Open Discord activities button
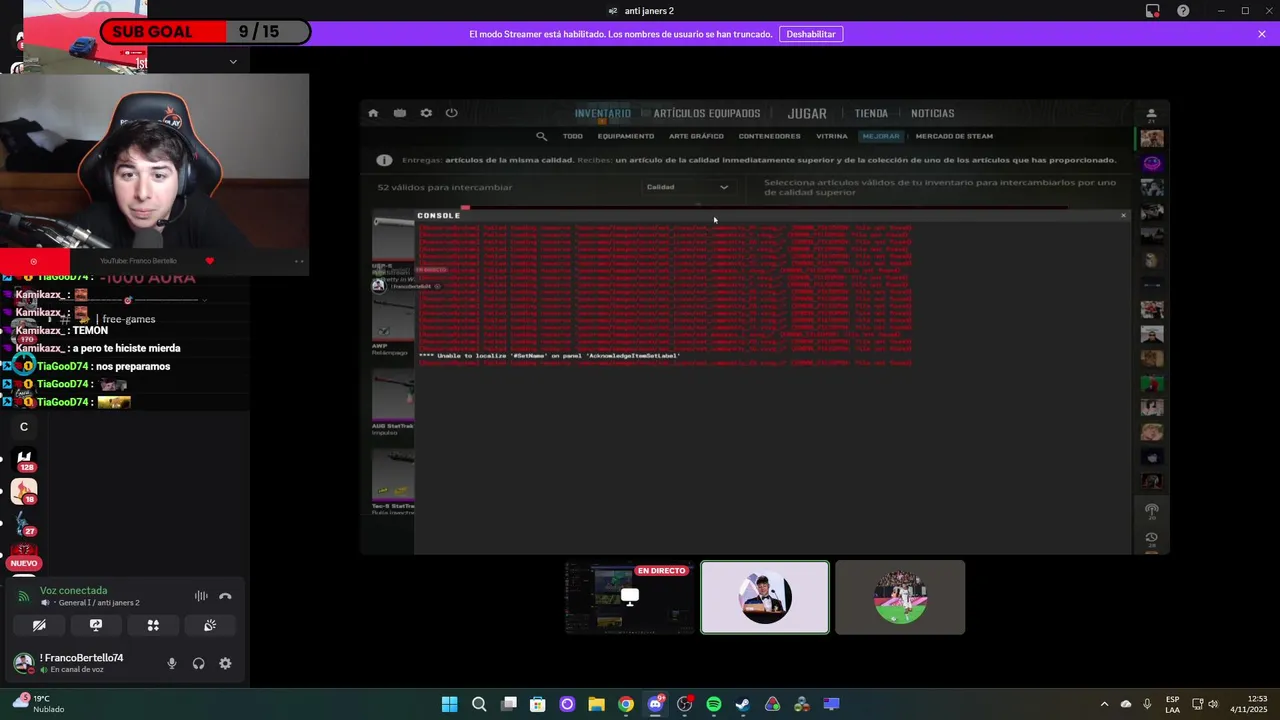The width and height of the screenshot is (1280, 720). tap(153, 625)
